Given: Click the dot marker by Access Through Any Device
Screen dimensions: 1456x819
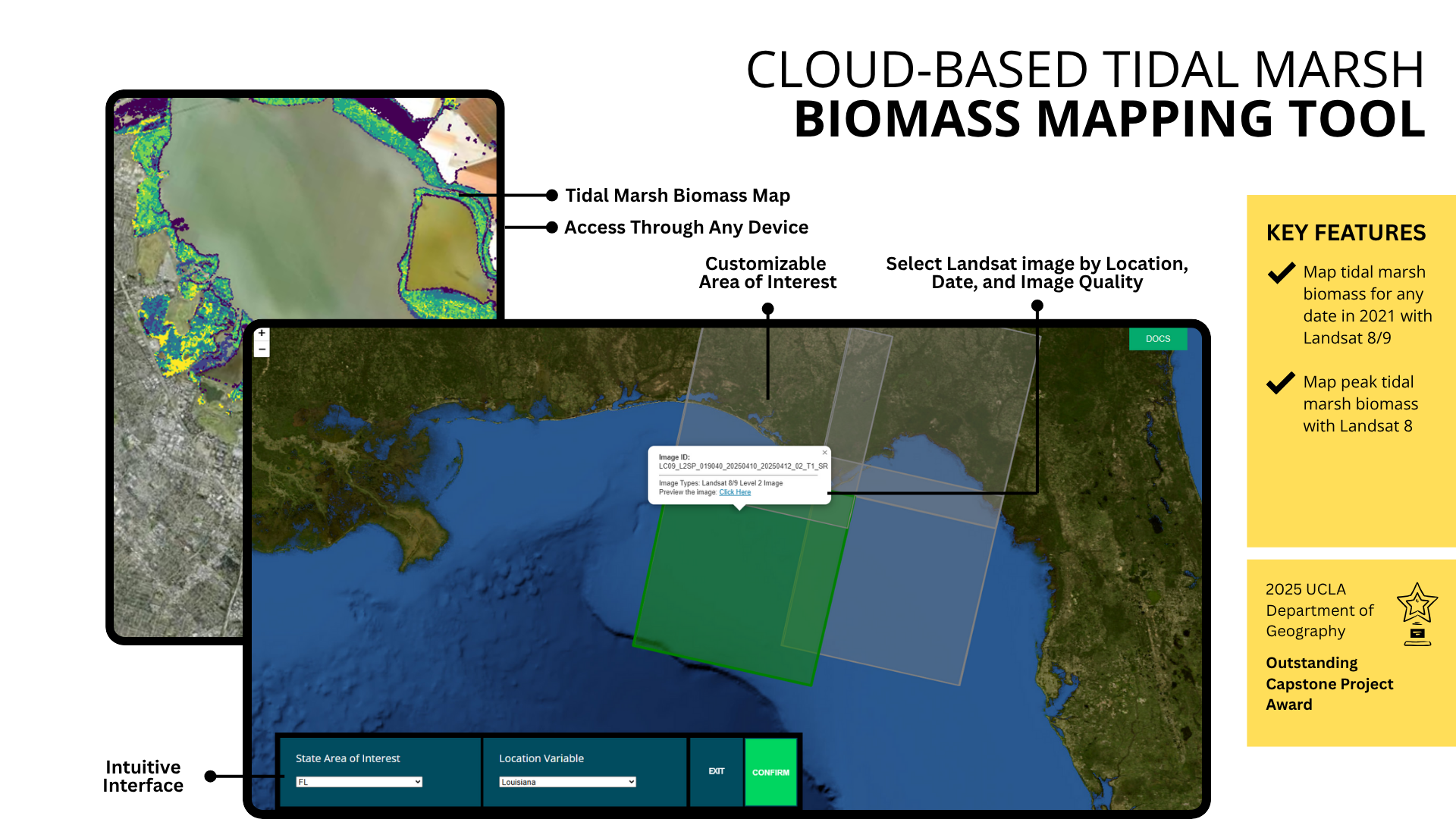Looking at the screenshot, I should pyautogui.click(x=552, y=227).
